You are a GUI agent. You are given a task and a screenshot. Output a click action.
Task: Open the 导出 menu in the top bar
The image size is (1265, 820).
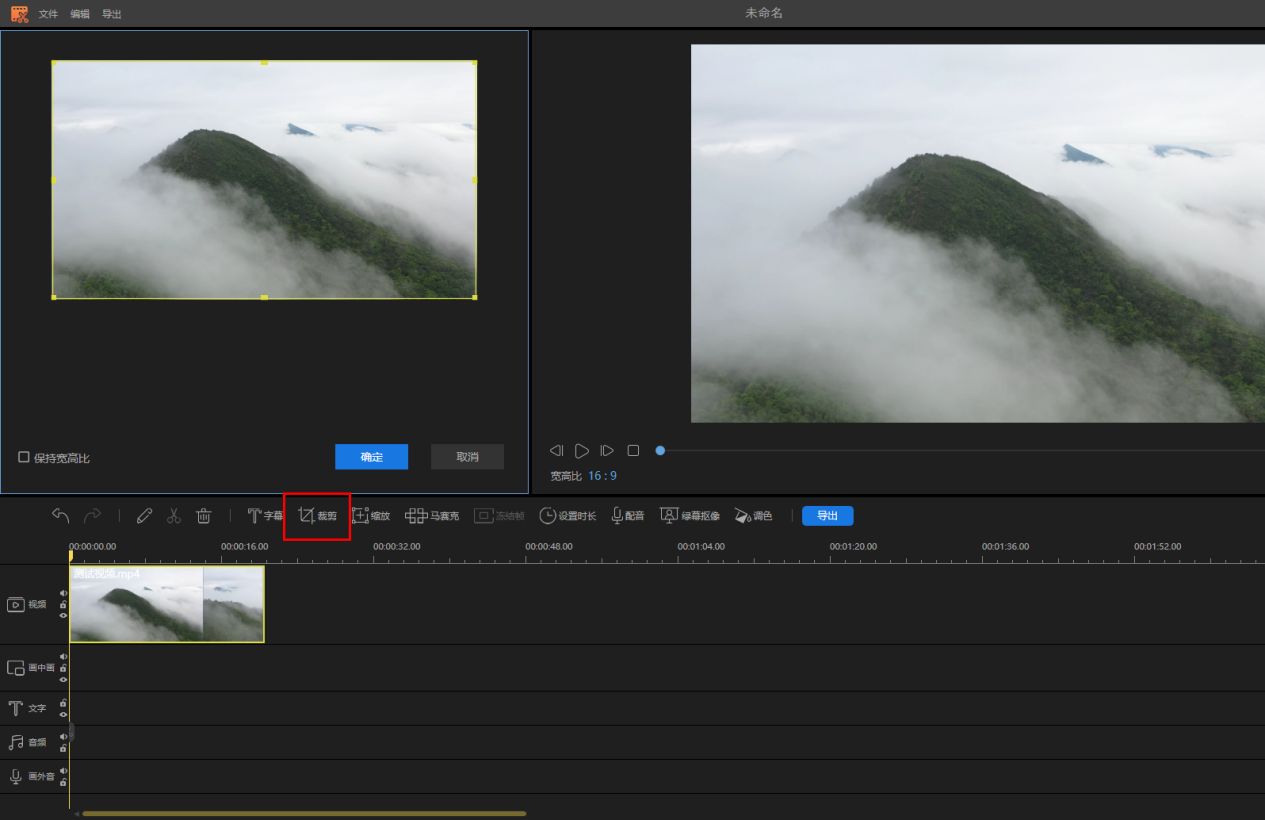[112, 14]
